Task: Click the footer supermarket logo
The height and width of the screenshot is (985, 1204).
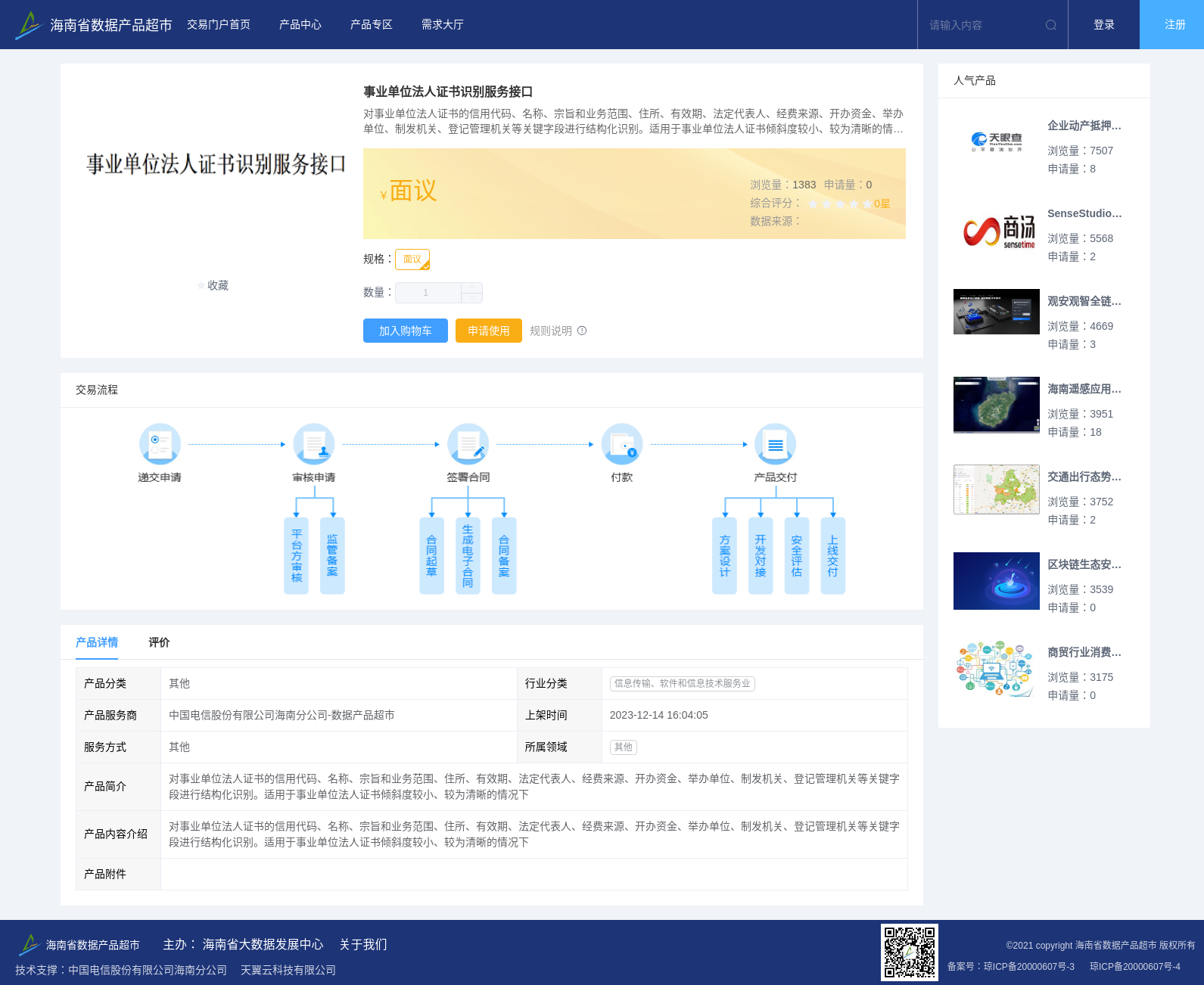Action: click(29, 944)
